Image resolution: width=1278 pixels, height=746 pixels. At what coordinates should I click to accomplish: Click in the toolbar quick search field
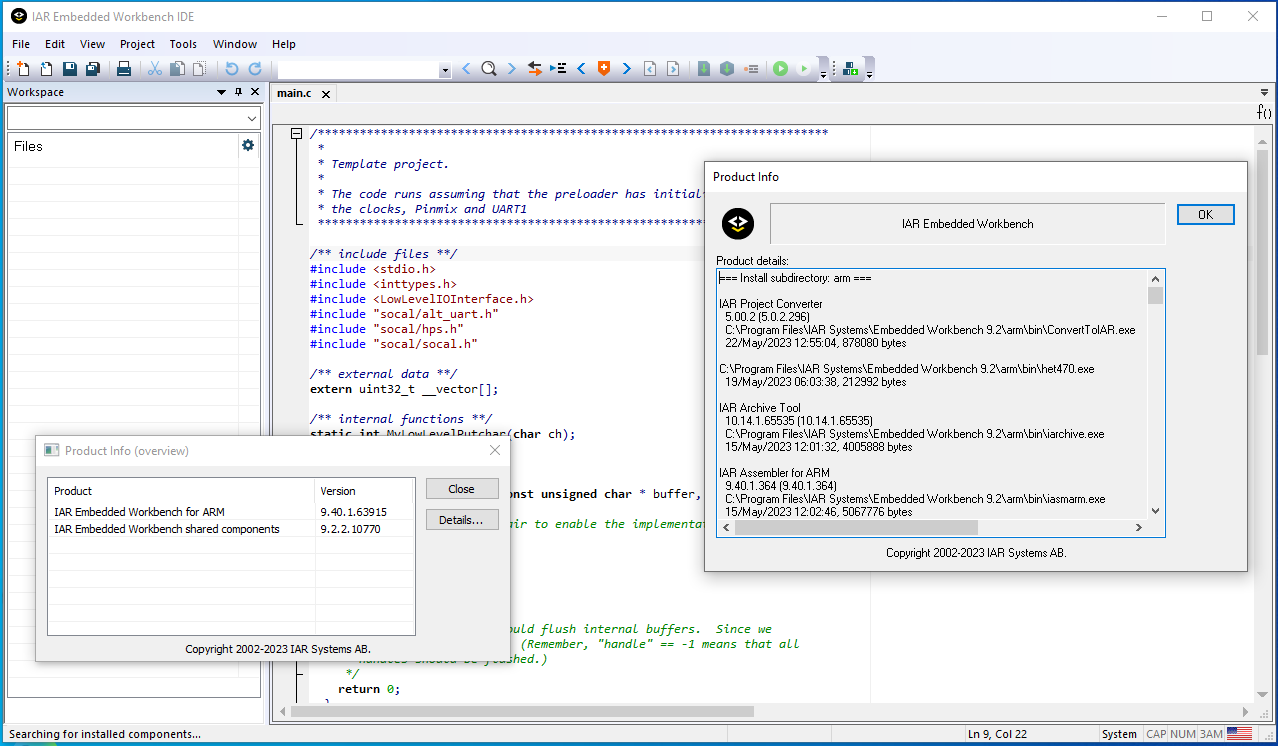[358, 70]
